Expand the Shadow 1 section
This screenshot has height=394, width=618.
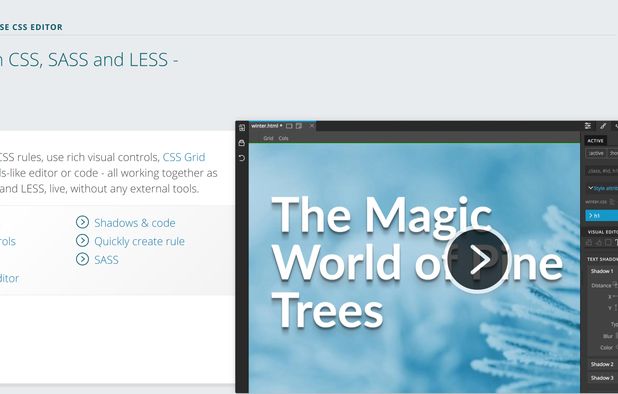(x=602, y=271)
